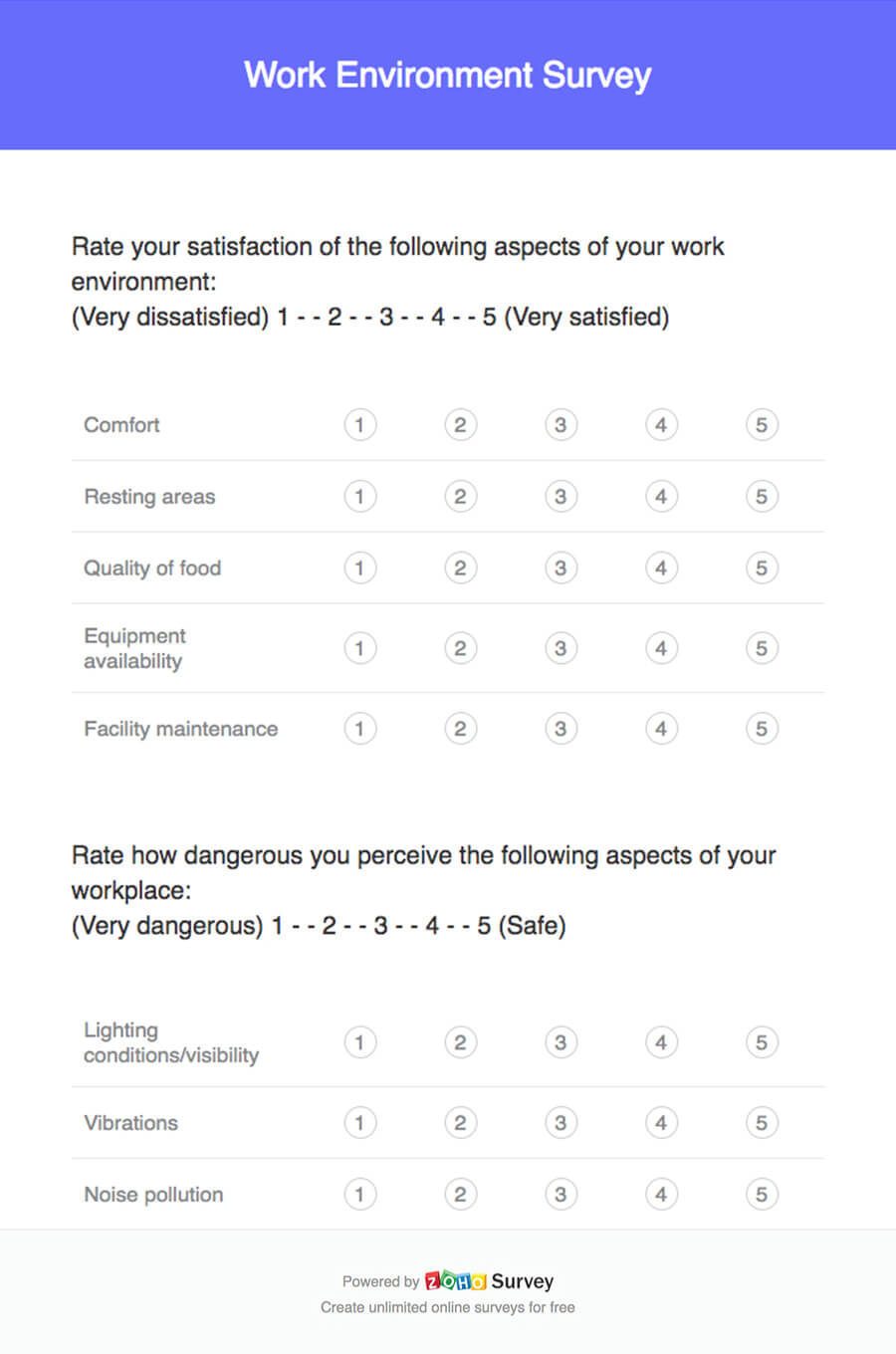This screenshot has height=1354, width=896.
Task: Select 2 for Comfort
Action: 460,425
